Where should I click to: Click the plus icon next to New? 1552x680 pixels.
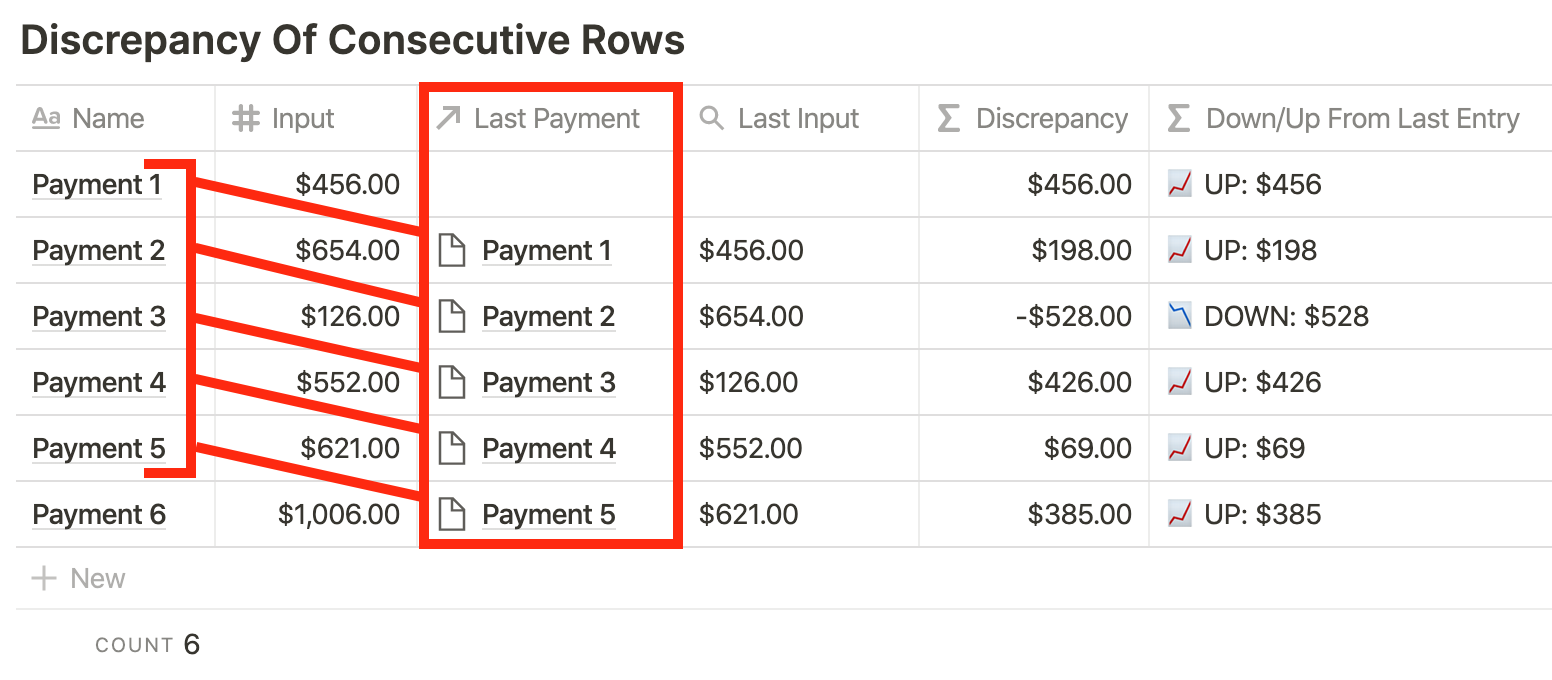44,578
